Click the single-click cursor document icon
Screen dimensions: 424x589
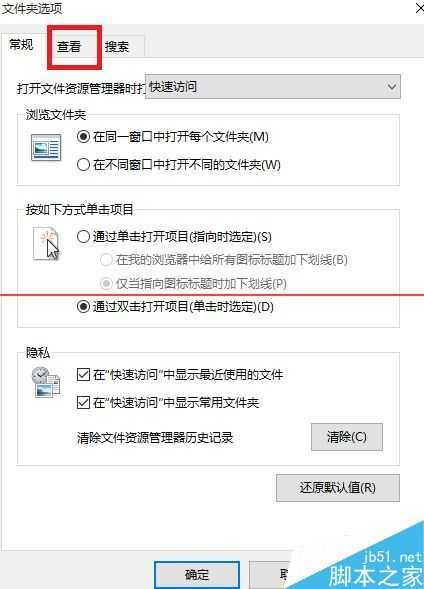pyautogui.click(x=46, y=243)
